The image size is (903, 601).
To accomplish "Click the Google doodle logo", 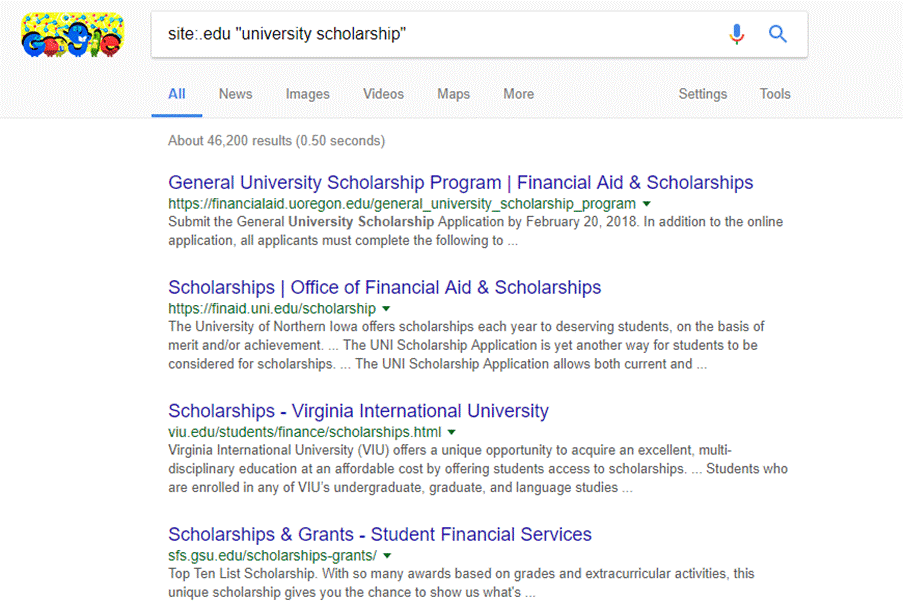I will click(72, 34).
